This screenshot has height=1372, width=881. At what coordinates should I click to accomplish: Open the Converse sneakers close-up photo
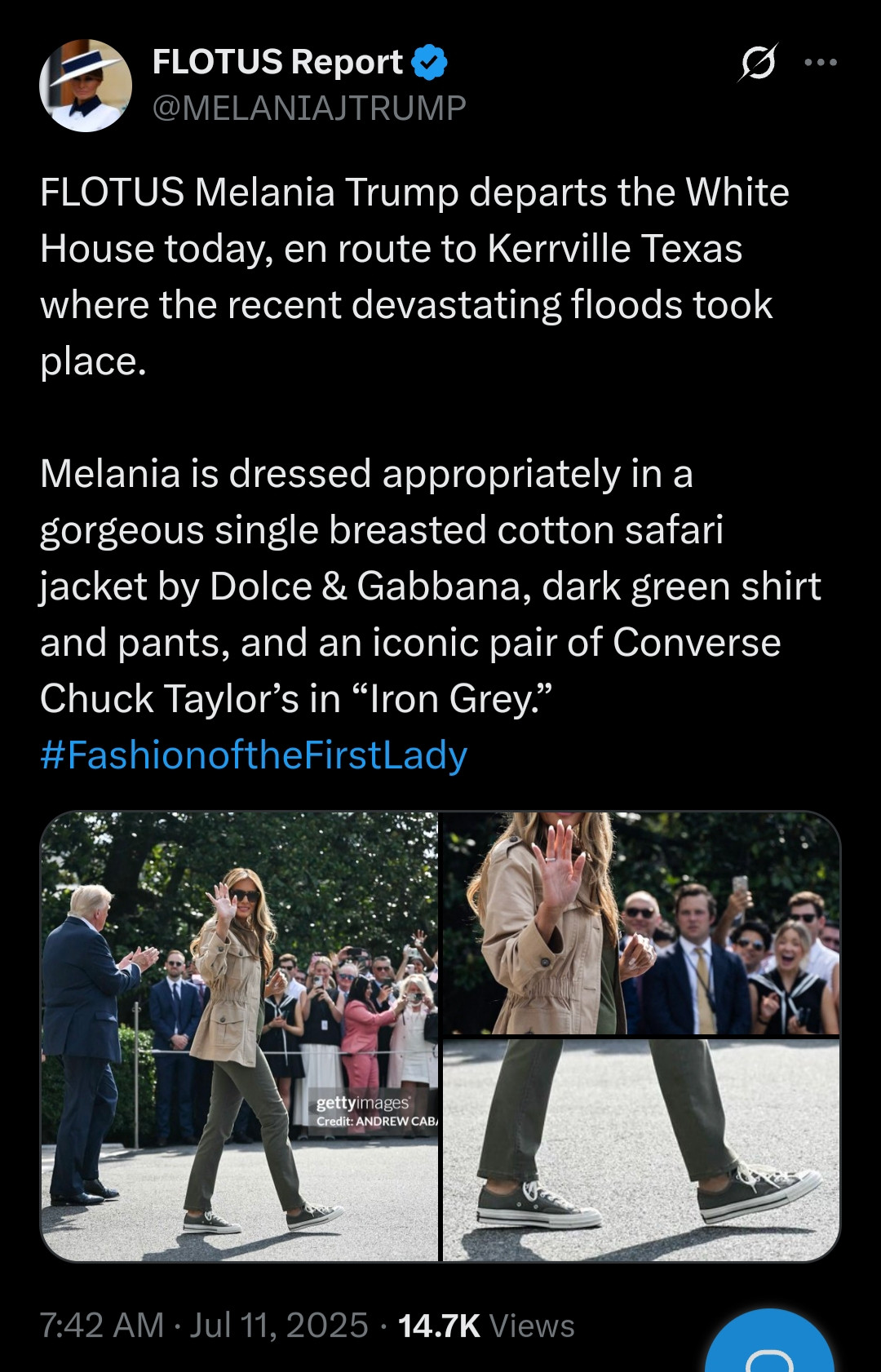pyautogui.click(x=640, y=1150)
